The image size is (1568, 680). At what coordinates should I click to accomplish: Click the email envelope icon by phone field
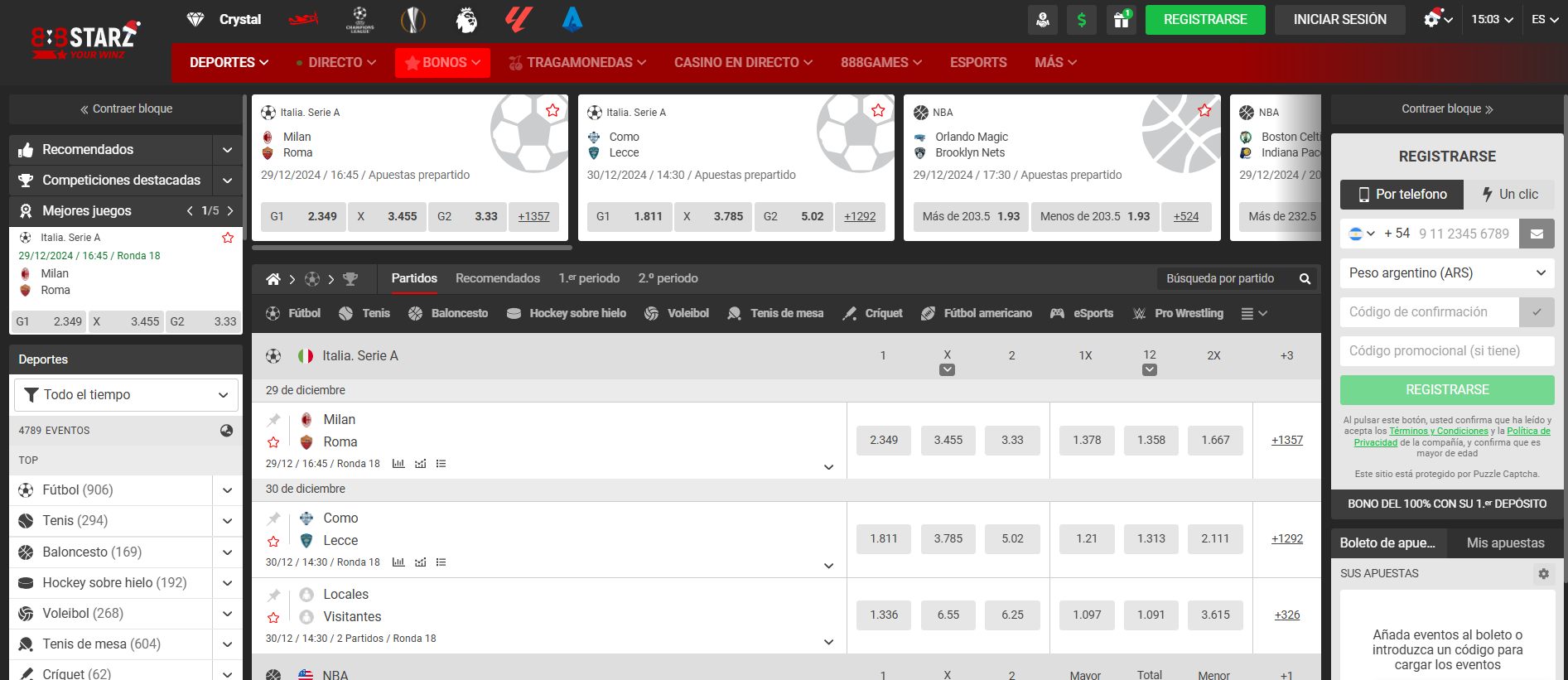pyautogui.click(x=1537, y=234)
